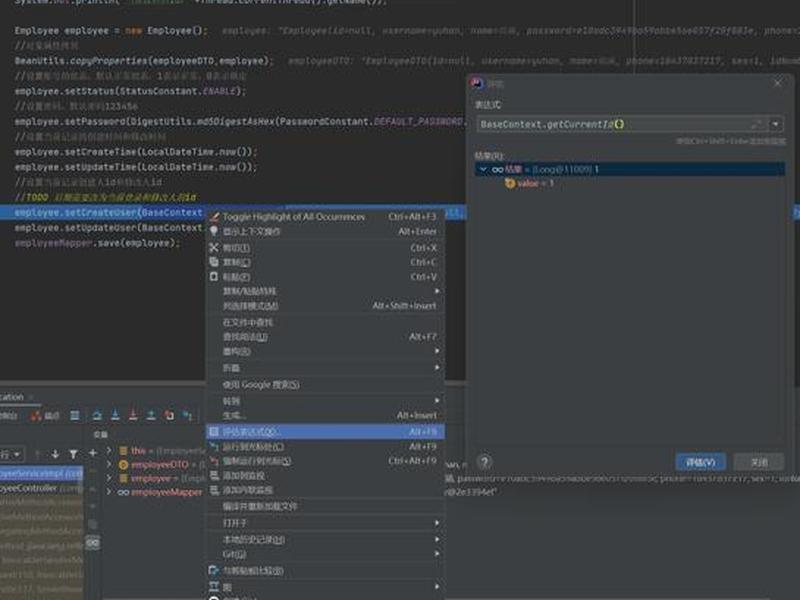Choose Run to Cursor with Alt+F9 shortcut

tap(325, 446)
